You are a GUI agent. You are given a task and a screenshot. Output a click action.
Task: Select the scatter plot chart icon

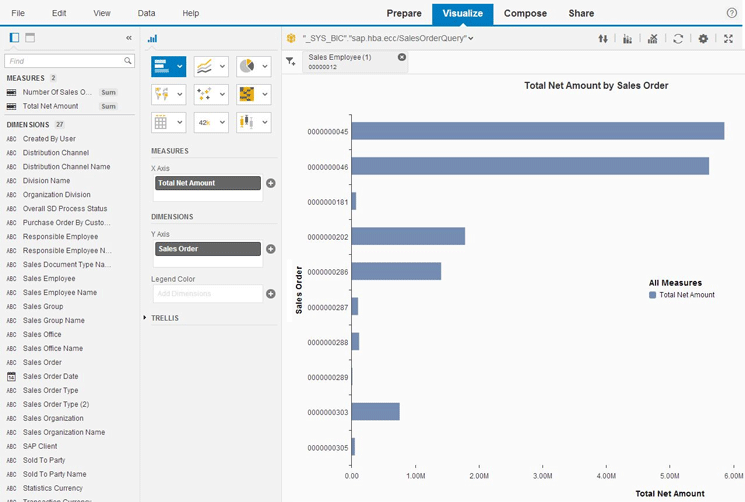(204, 95)
